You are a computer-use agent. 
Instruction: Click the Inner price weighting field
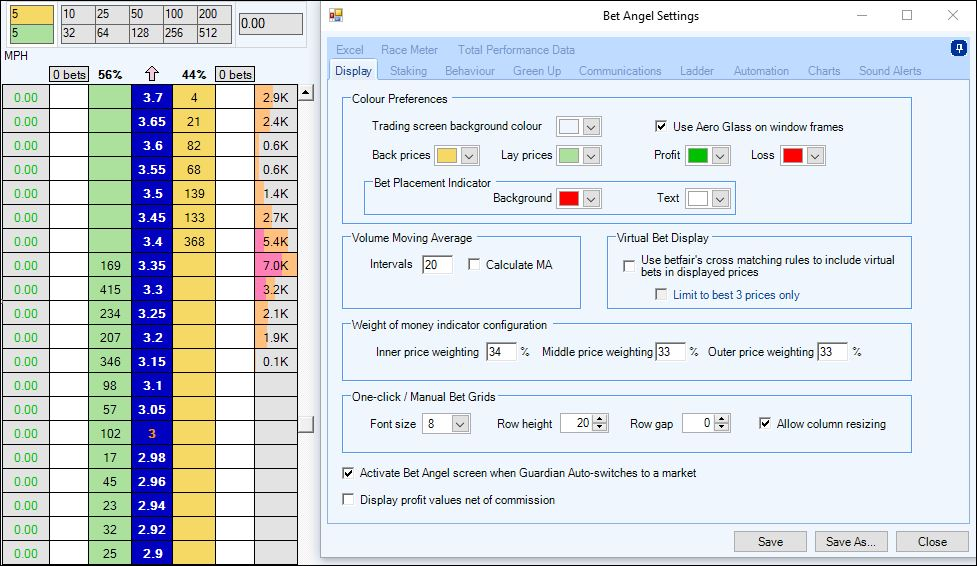click(501, 352)
